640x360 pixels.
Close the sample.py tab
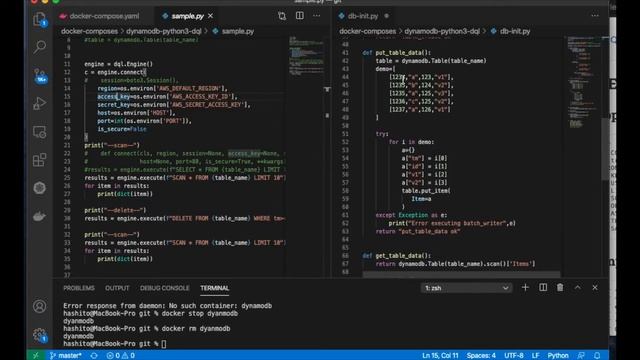pyautogui.click(x=211, y=16)
